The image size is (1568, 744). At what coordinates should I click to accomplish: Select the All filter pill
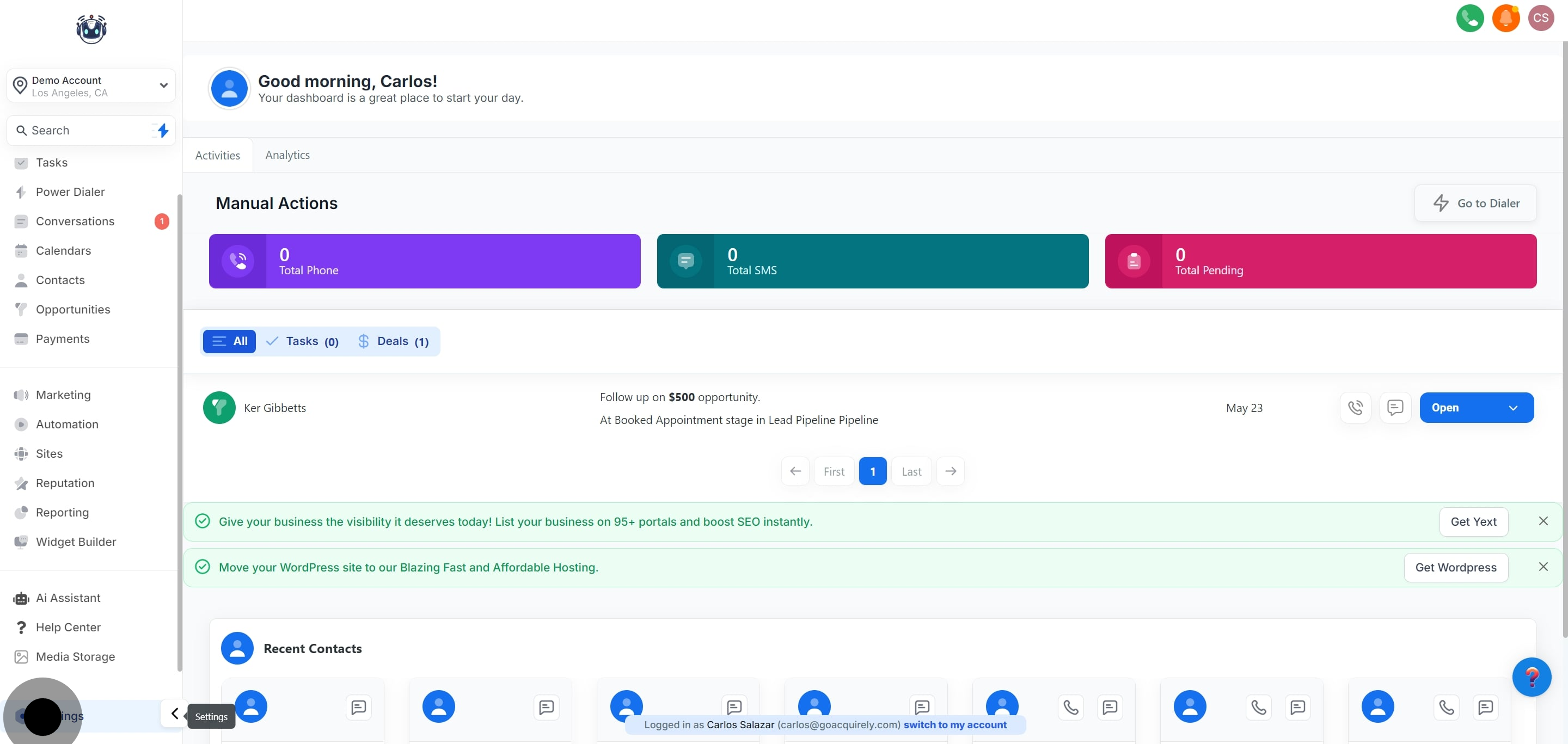[229, 341]
